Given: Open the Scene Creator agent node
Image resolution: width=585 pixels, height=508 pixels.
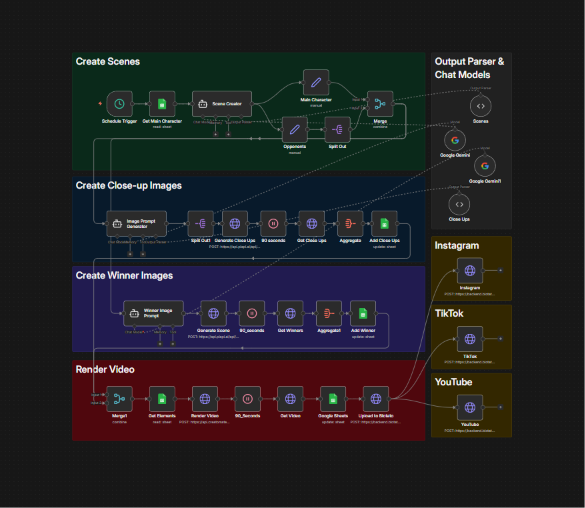Looking at the screenshot, I should [222, 104].
